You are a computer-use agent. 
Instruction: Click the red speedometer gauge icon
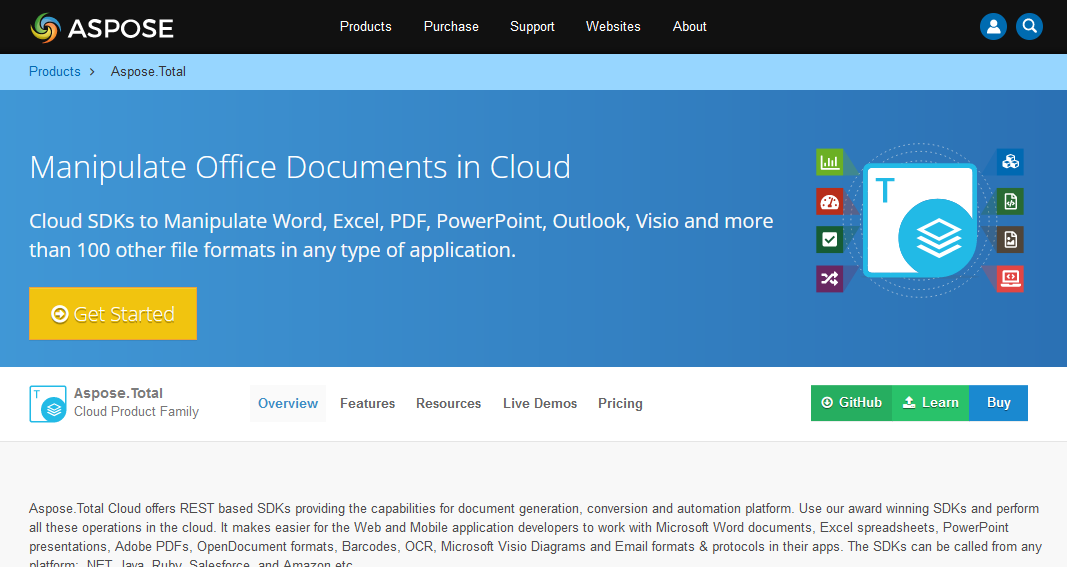coord(830,201)
